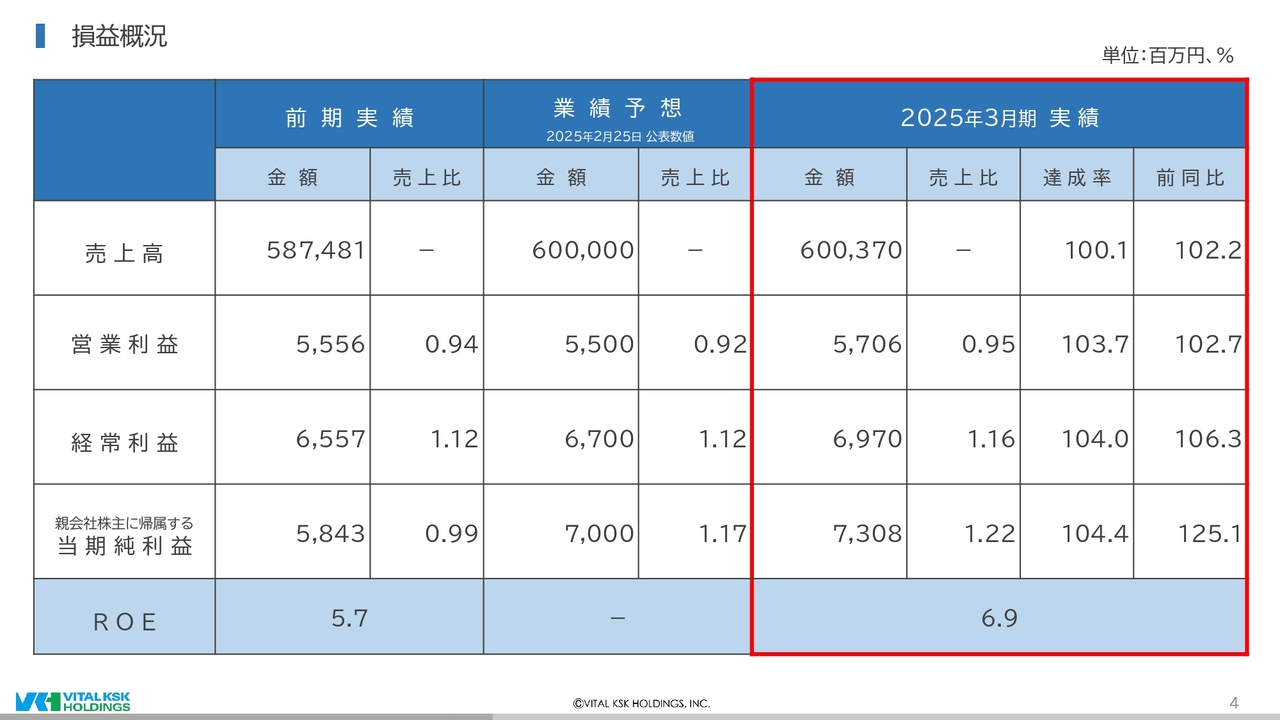This screenshot has height=720, width=1280.
Task: Select the slide title 損益概況
Action: (x=119, y=37)
